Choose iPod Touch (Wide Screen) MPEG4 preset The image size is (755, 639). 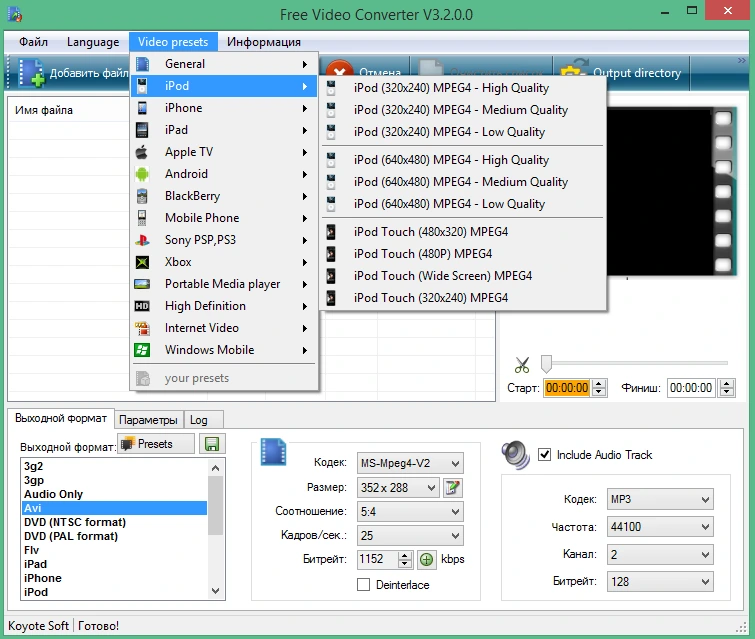(462, 276)
